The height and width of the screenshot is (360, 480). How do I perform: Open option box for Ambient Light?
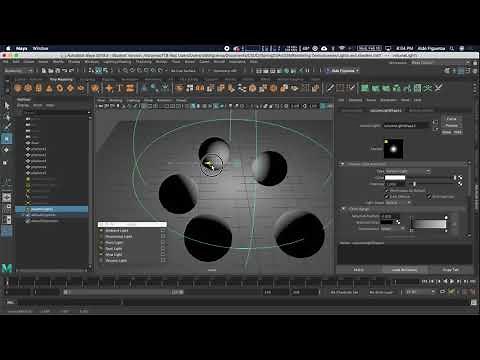point(163,231)
